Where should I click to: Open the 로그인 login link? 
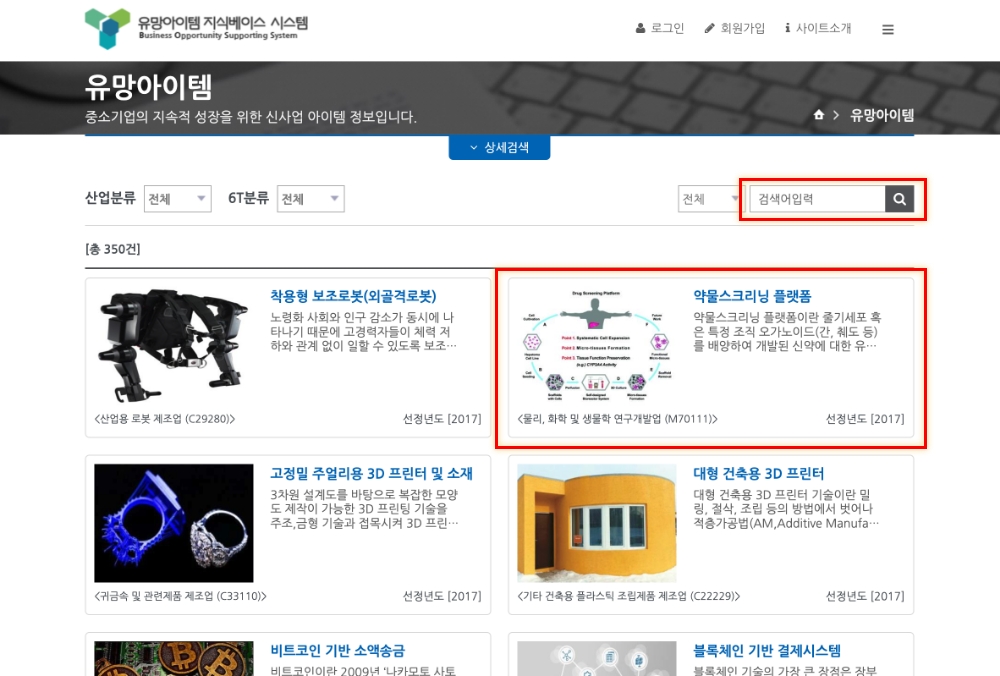pyautogui.click(x=660, y=28)
